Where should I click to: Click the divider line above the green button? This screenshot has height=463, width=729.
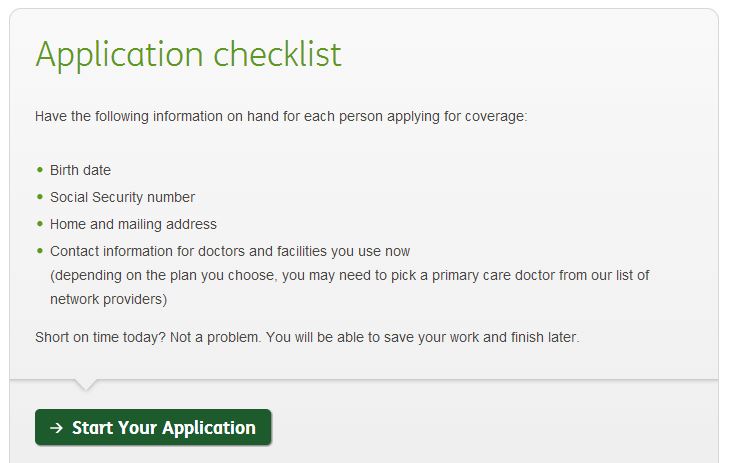point(400,379)
